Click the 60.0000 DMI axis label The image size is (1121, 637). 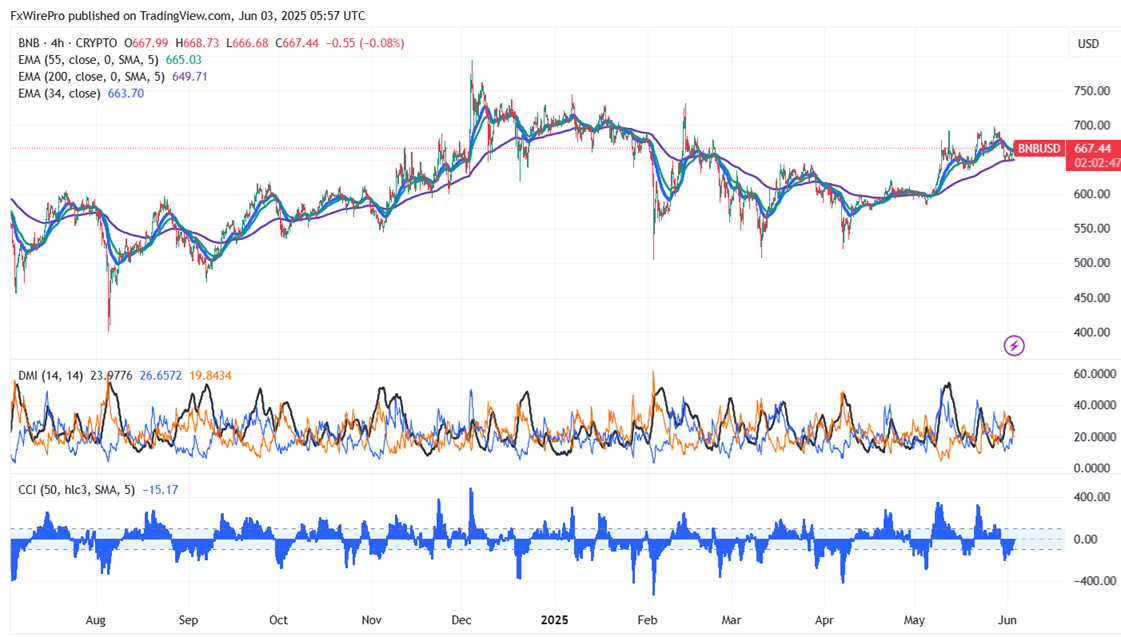pos(1095,374)
